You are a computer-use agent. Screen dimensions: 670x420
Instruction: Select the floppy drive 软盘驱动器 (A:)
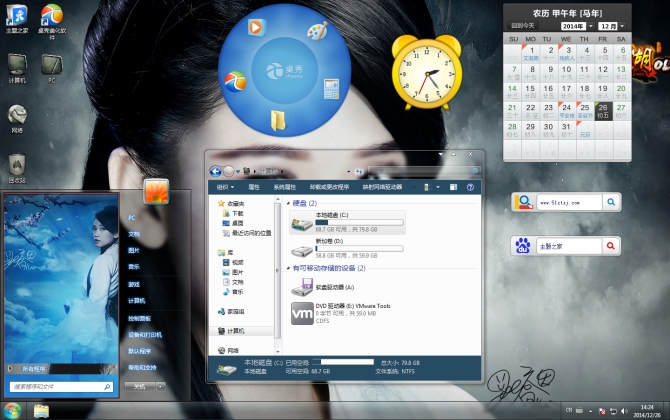point(323,287)
